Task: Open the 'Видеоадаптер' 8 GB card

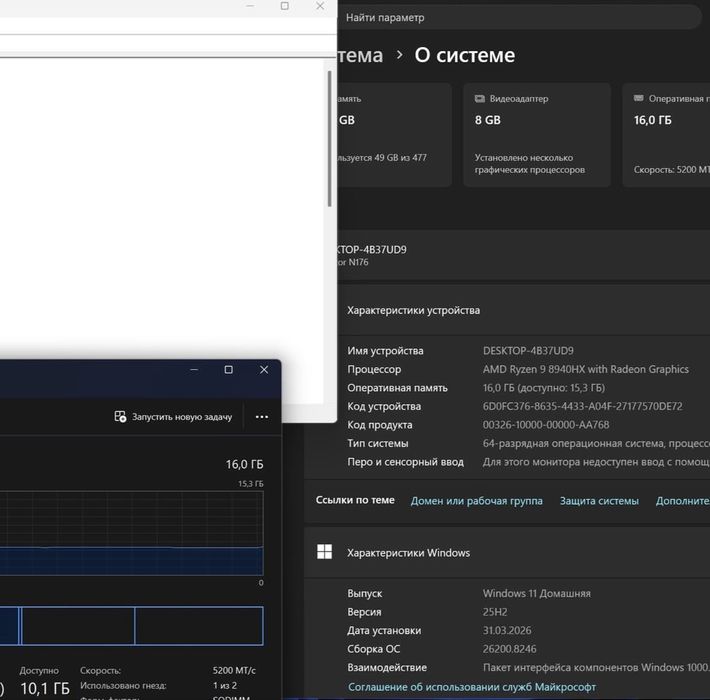Action: point(537,134)
